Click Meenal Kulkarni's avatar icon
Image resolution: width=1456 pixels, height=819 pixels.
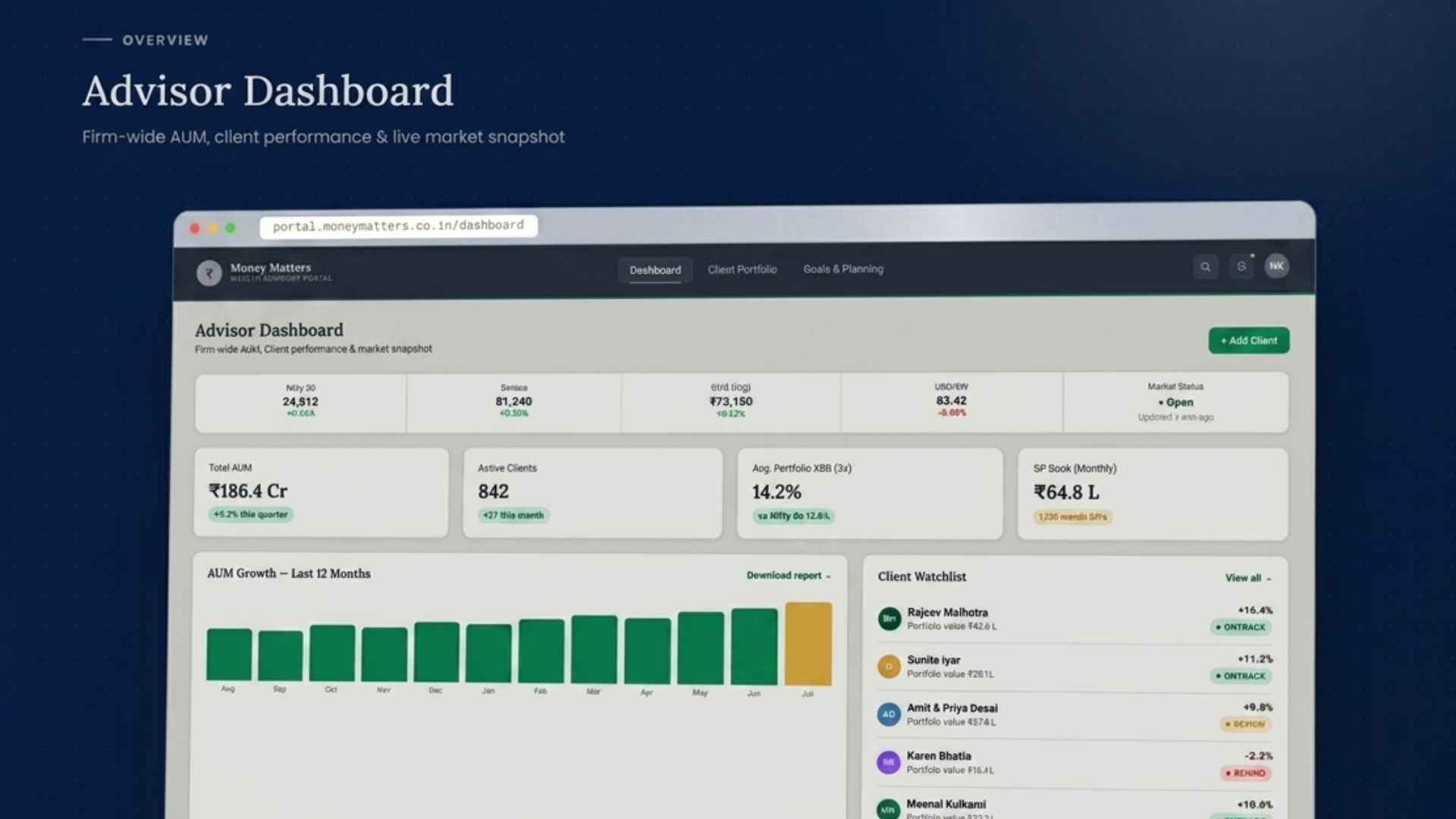point(888,809)
